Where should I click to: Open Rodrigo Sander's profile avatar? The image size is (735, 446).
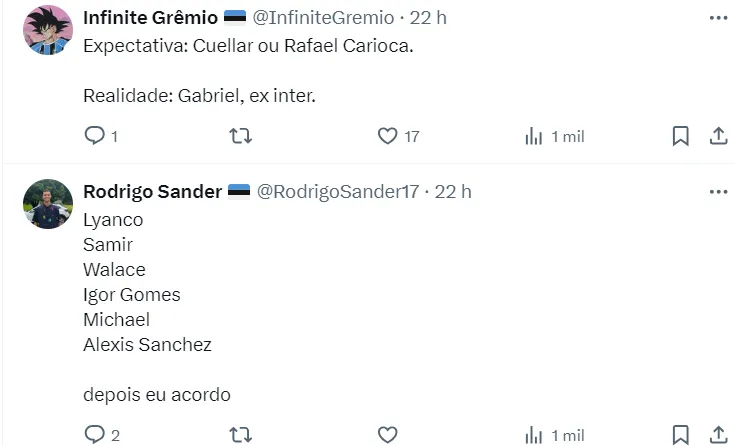pos(48,204)
